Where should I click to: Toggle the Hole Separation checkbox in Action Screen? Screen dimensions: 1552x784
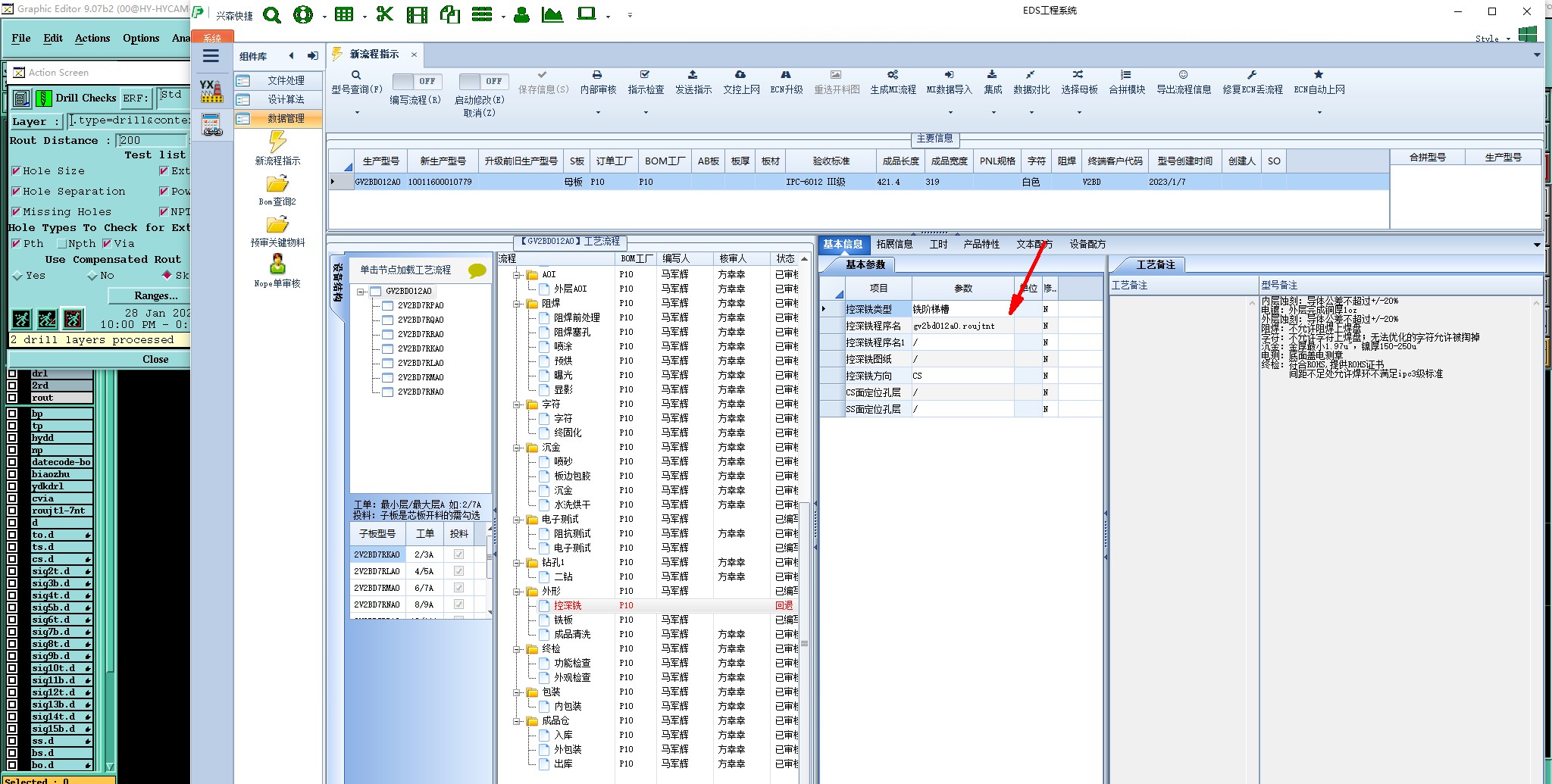point(16,192)
